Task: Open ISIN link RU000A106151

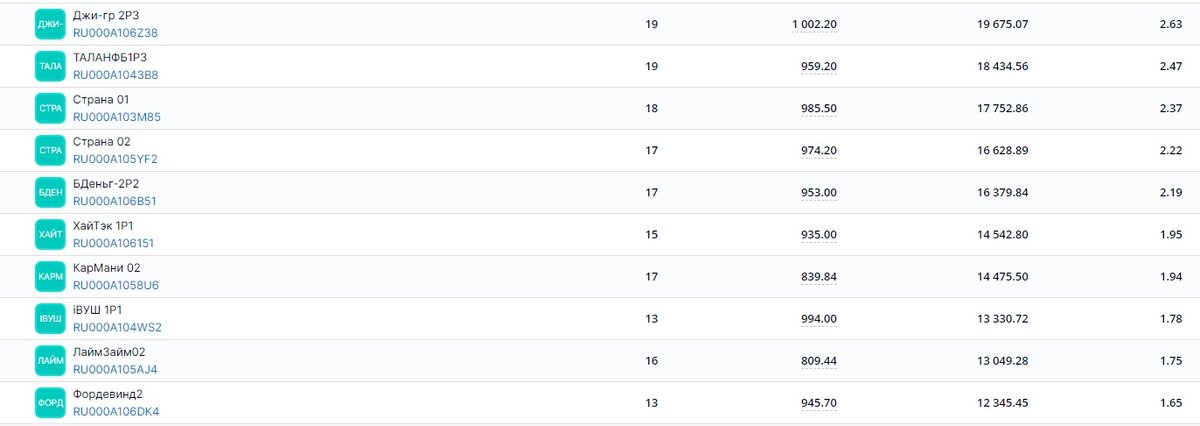Action: (114, 243)
